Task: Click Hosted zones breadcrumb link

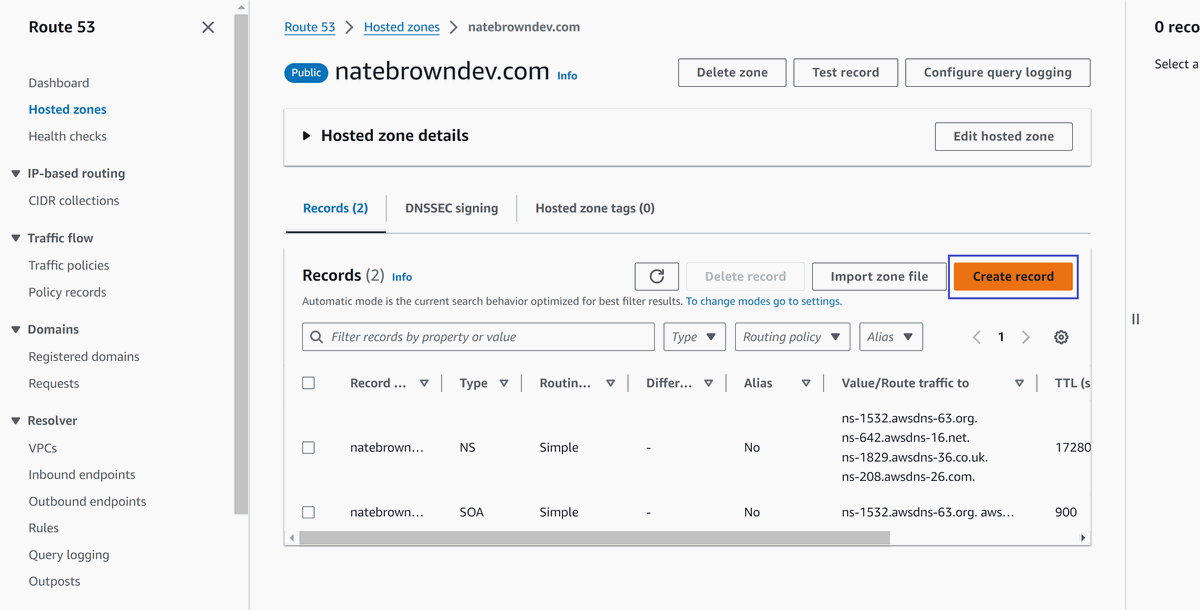Action: (402, 27)
